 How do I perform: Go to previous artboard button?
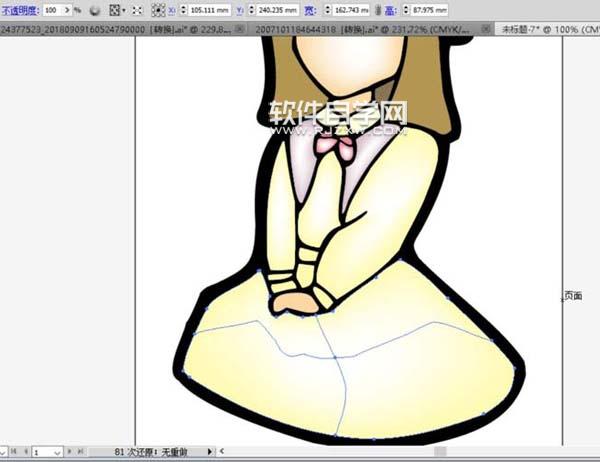[26, 452]
